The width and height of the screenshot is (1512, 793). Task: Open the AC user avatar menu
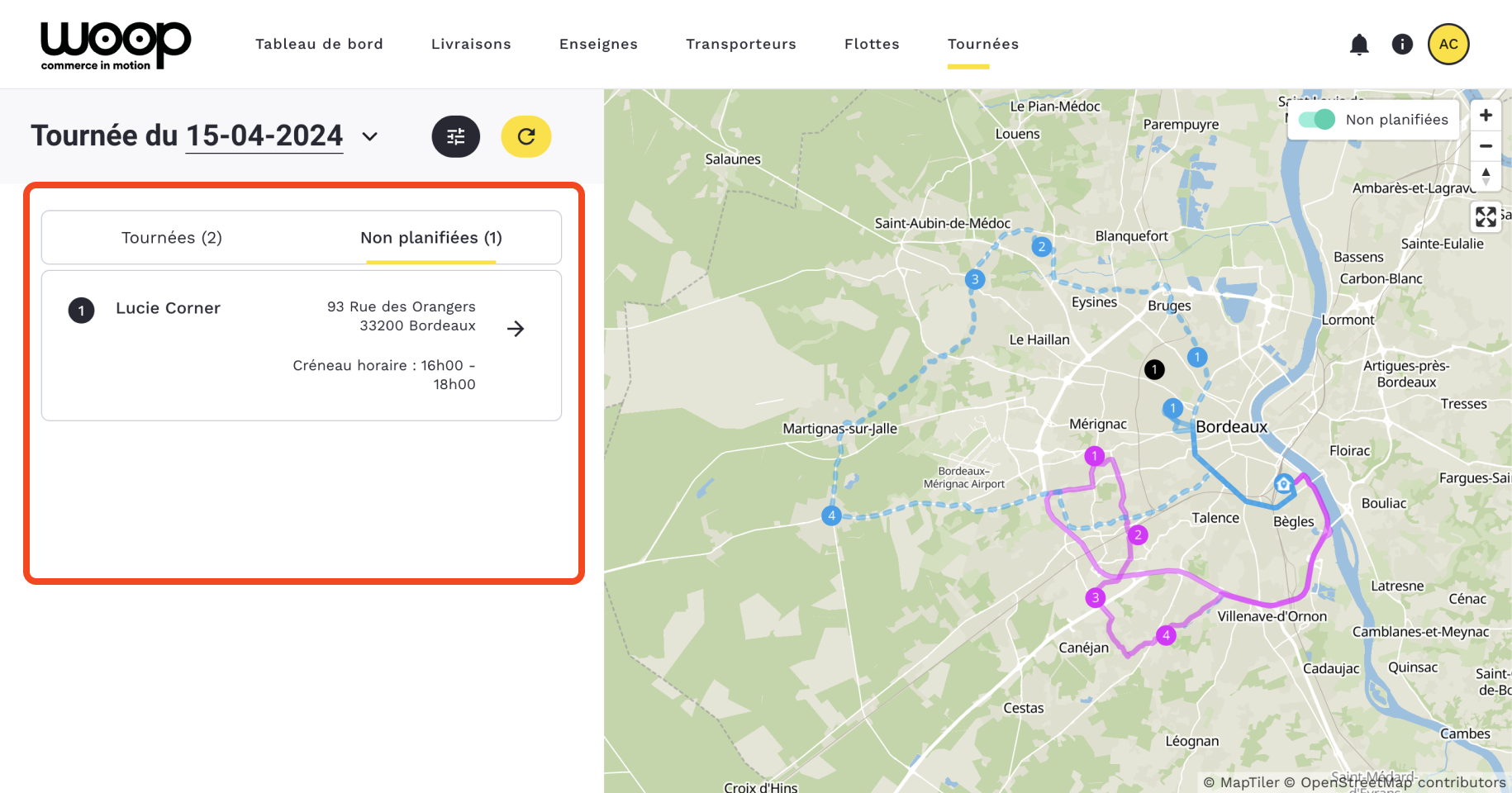point(1448,45)
